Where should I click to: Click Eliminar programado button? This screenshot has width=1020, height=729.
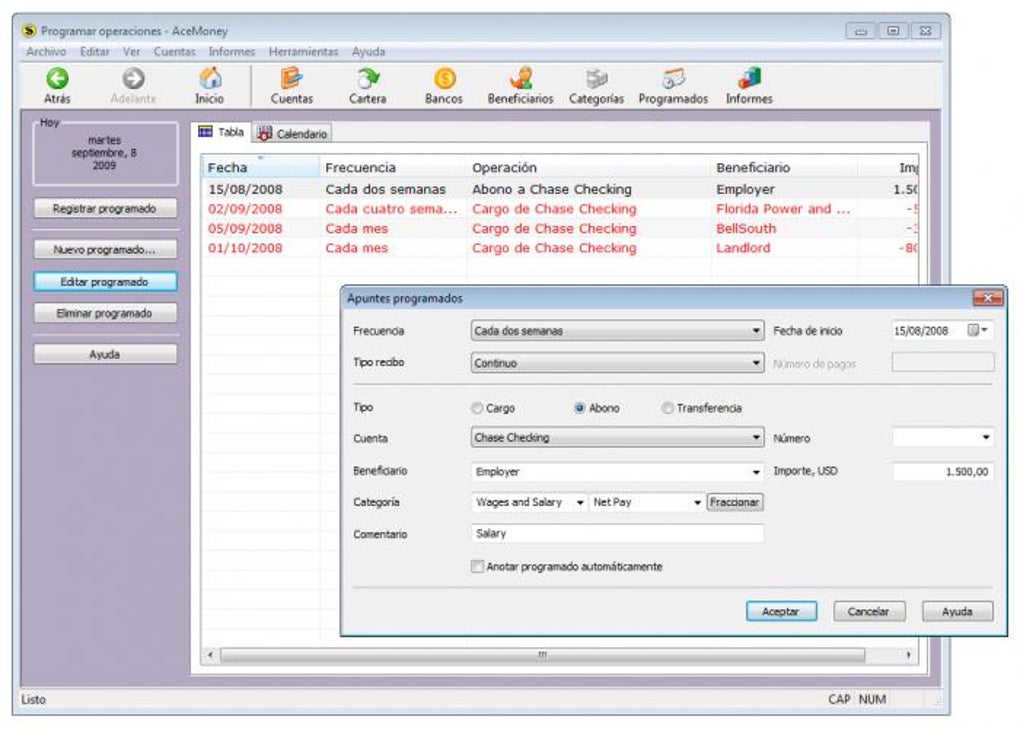tap(105, 313)
